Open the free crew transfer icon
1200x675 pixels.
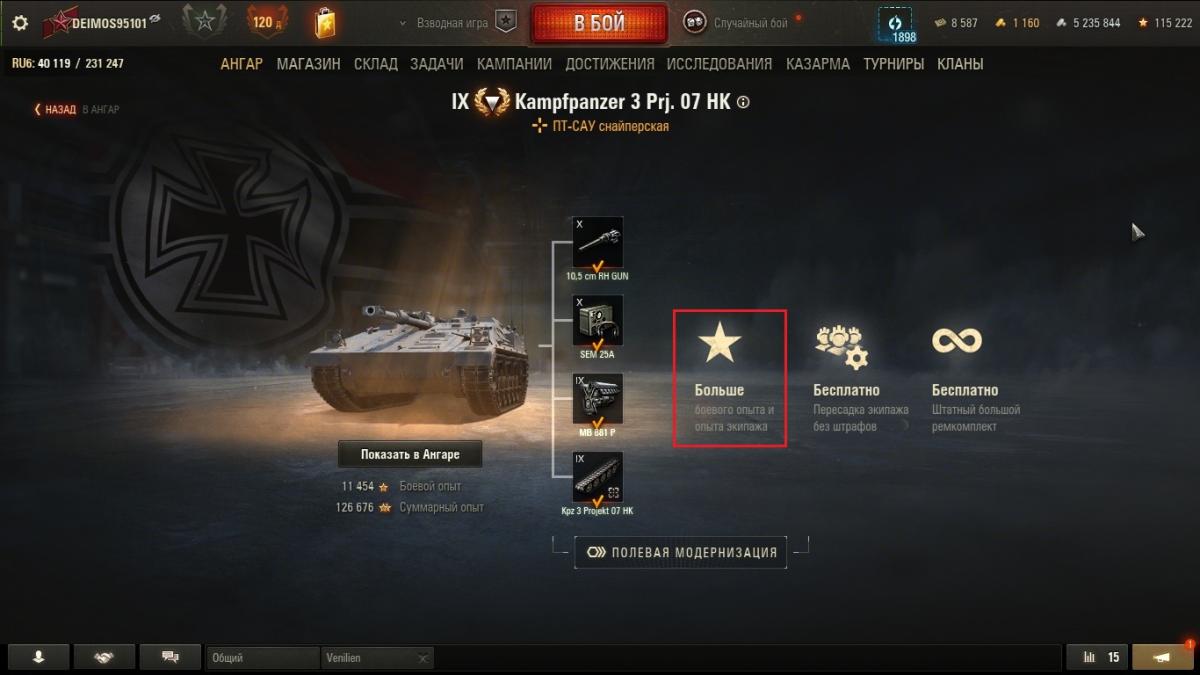841,347
